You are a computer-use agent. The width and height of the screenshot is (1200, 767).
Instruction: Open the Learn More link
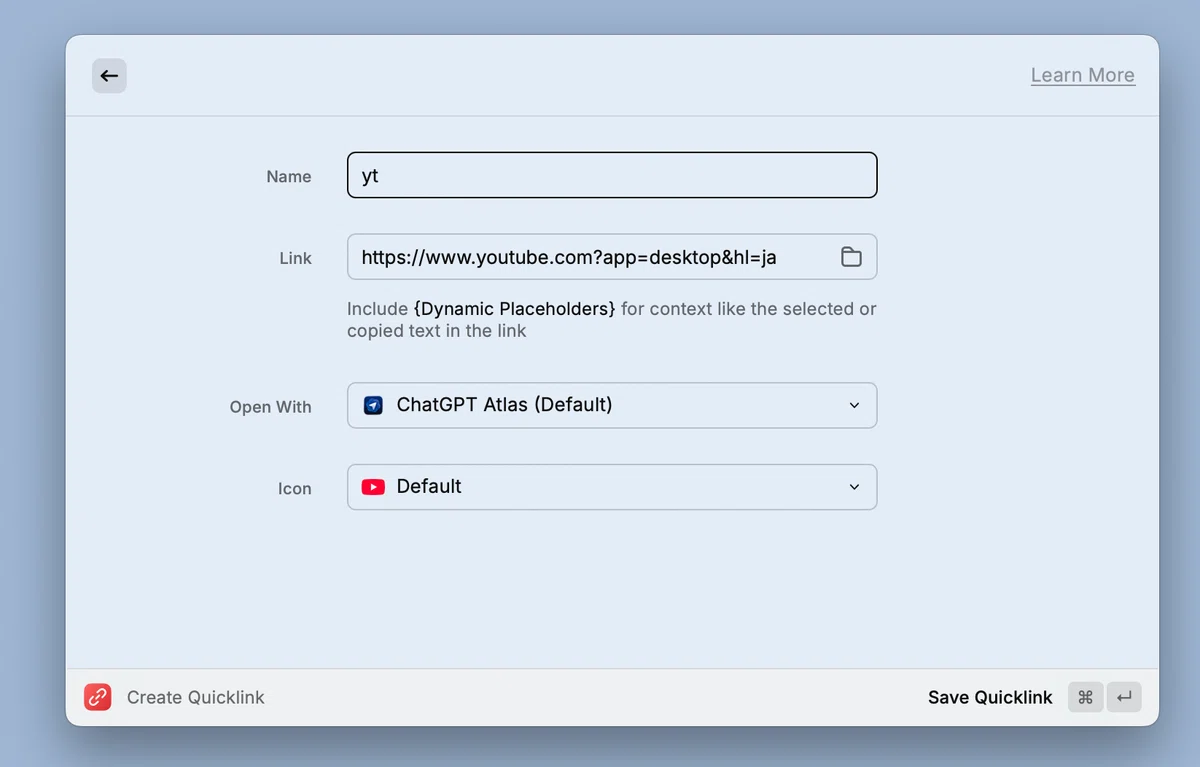coord(1083,75)
